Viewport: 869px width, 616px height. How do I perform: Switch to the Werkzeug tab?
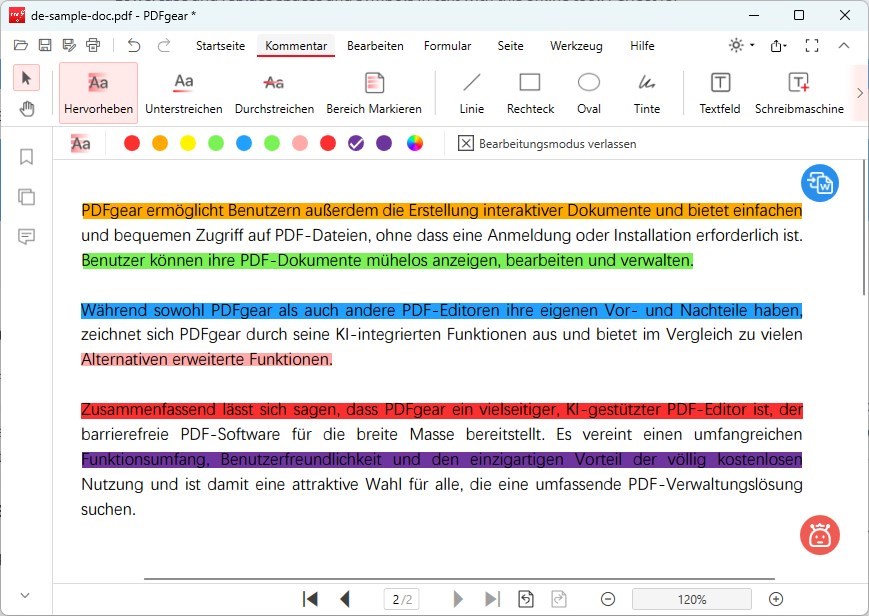[x=576, y=46]
